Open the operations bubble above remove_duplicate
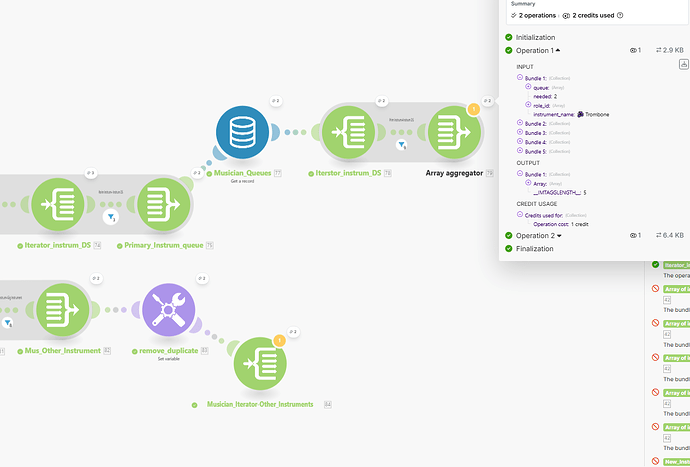 (x=202, y=278)
